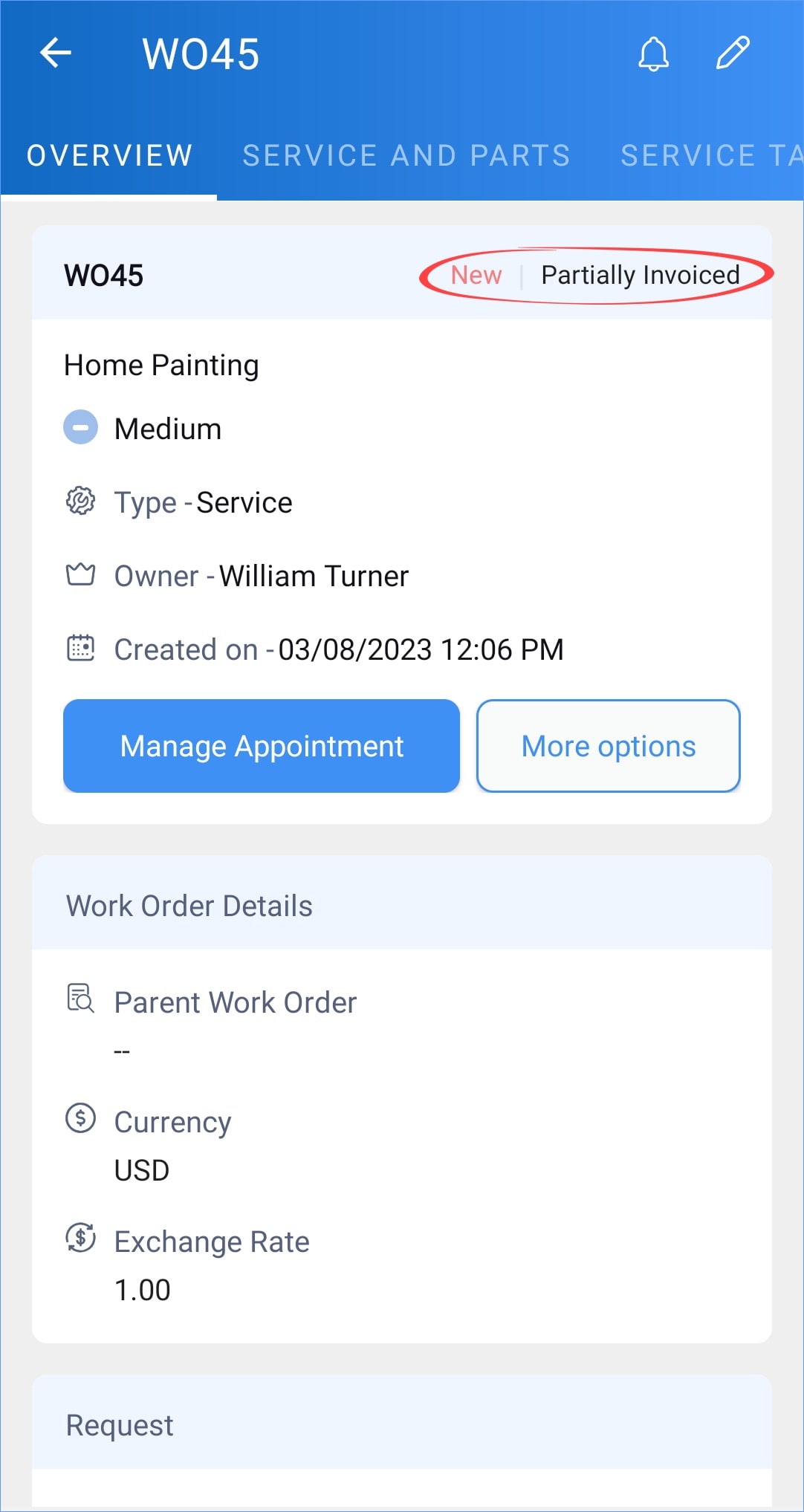
Task: Click the New status label
Action: (476, 275)
